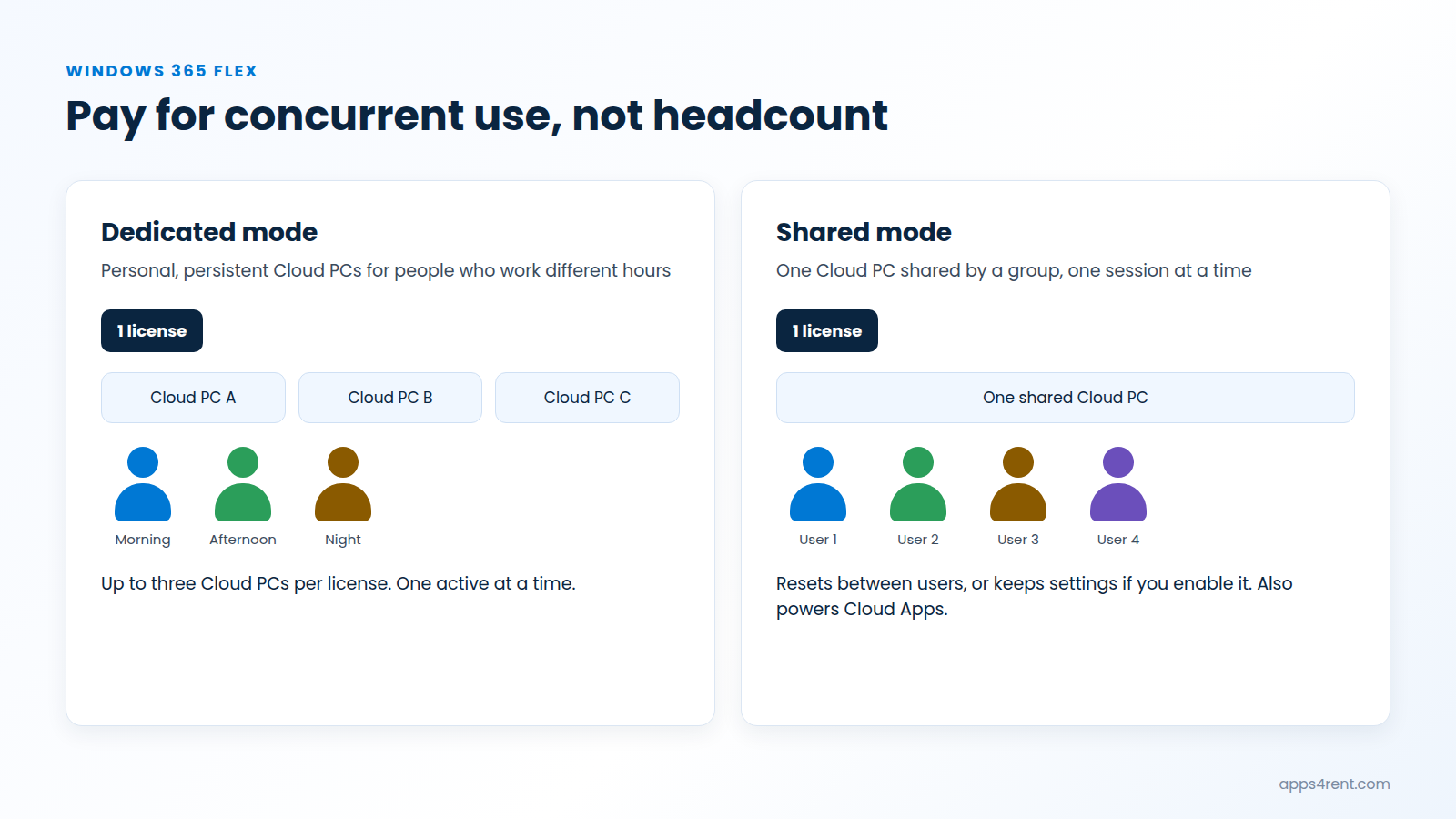Viewport: 1456px width, 819px height.
Task: Click the Dedicated mode heading
Action: point(209,232)
